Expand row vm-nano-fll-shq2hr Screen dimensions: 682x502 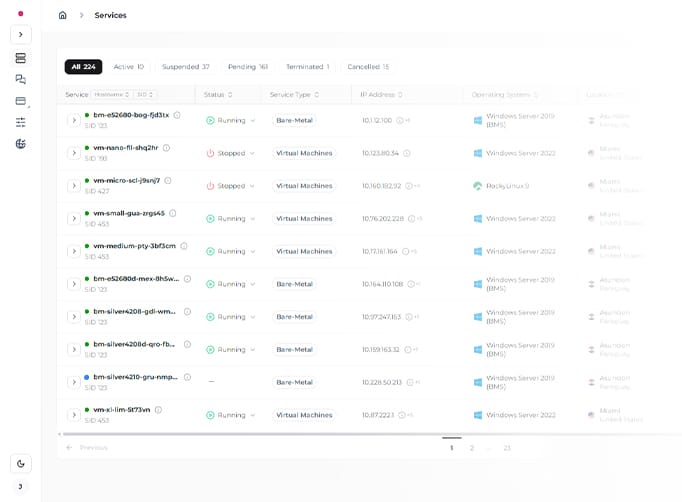coord(74,153)
